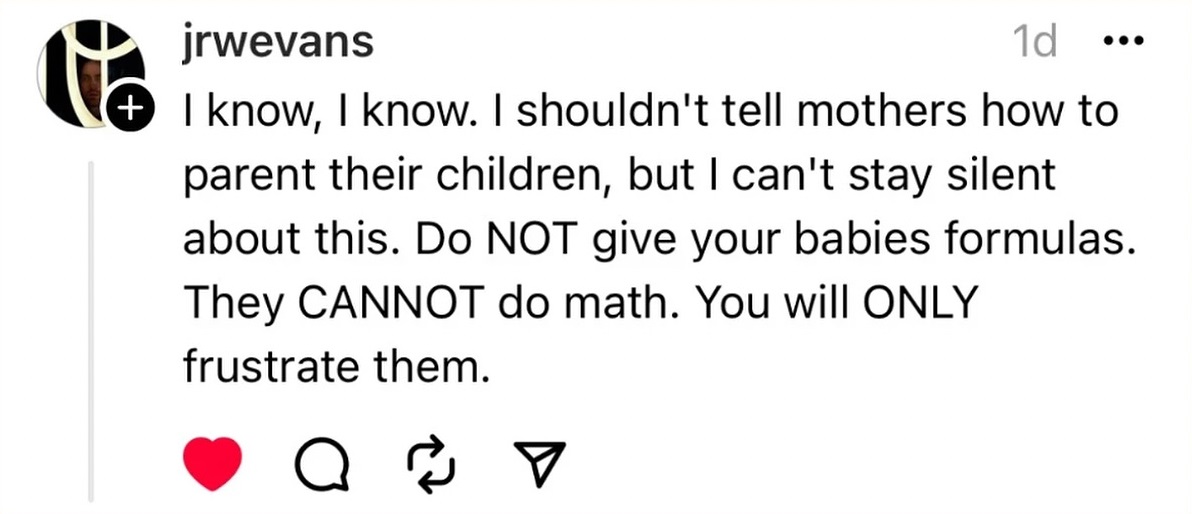Viewport: 1192px width, 514px height.
Task: Click the line starting 'parent their children'
Action: click(x=618, y=175)
